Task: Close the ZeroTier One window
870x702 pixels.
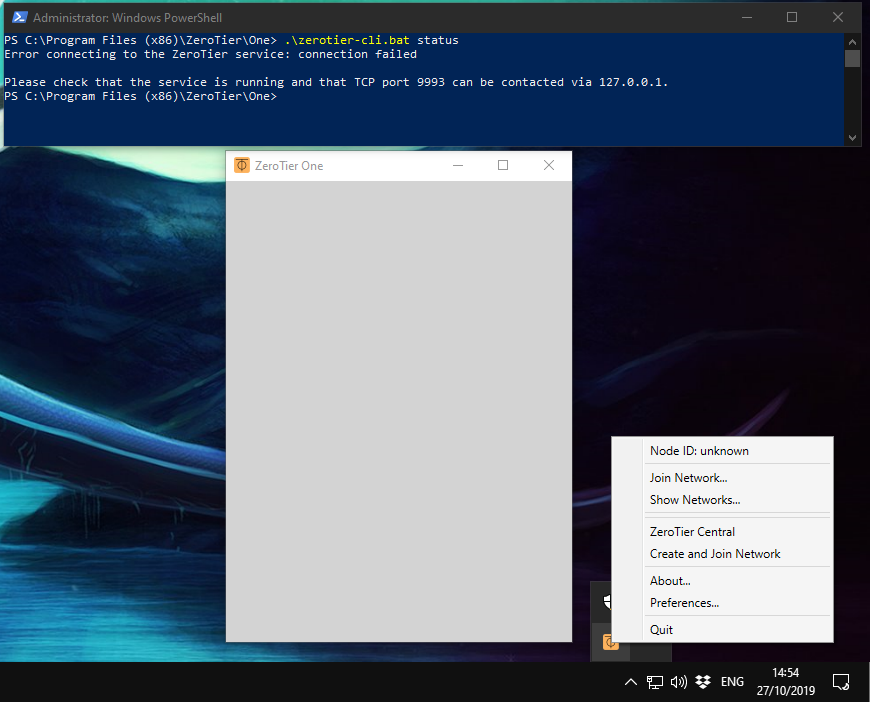Action: [549, 165]
